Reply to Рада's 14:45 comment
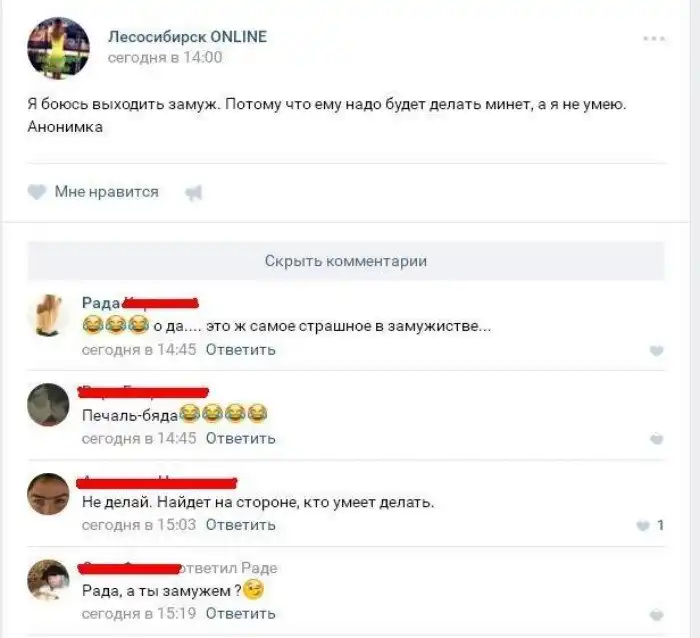This screenshot has width=700, height=638. [x=241, y=350]
